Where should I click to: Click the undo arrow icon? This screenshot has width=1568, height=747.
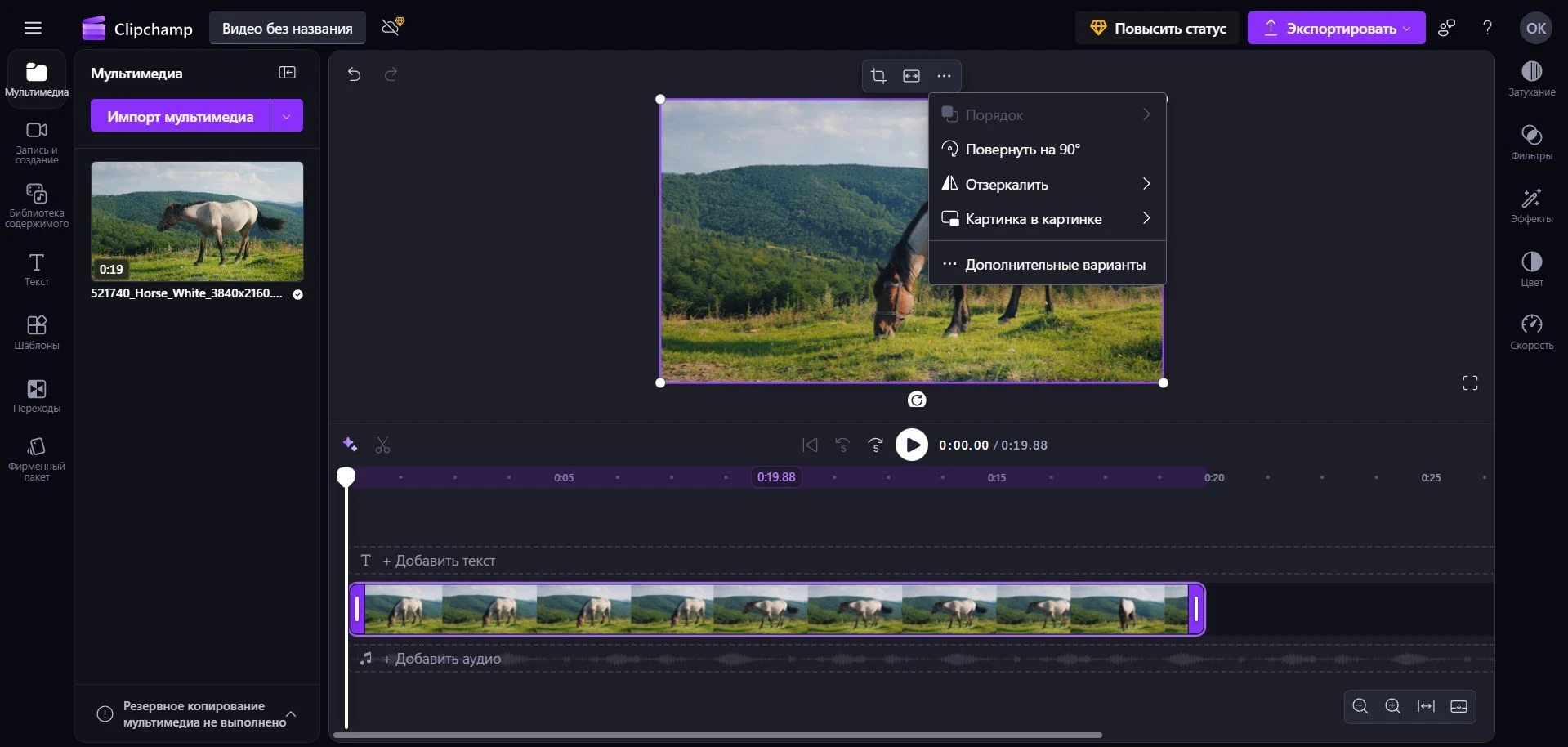(x=354, y=74)
